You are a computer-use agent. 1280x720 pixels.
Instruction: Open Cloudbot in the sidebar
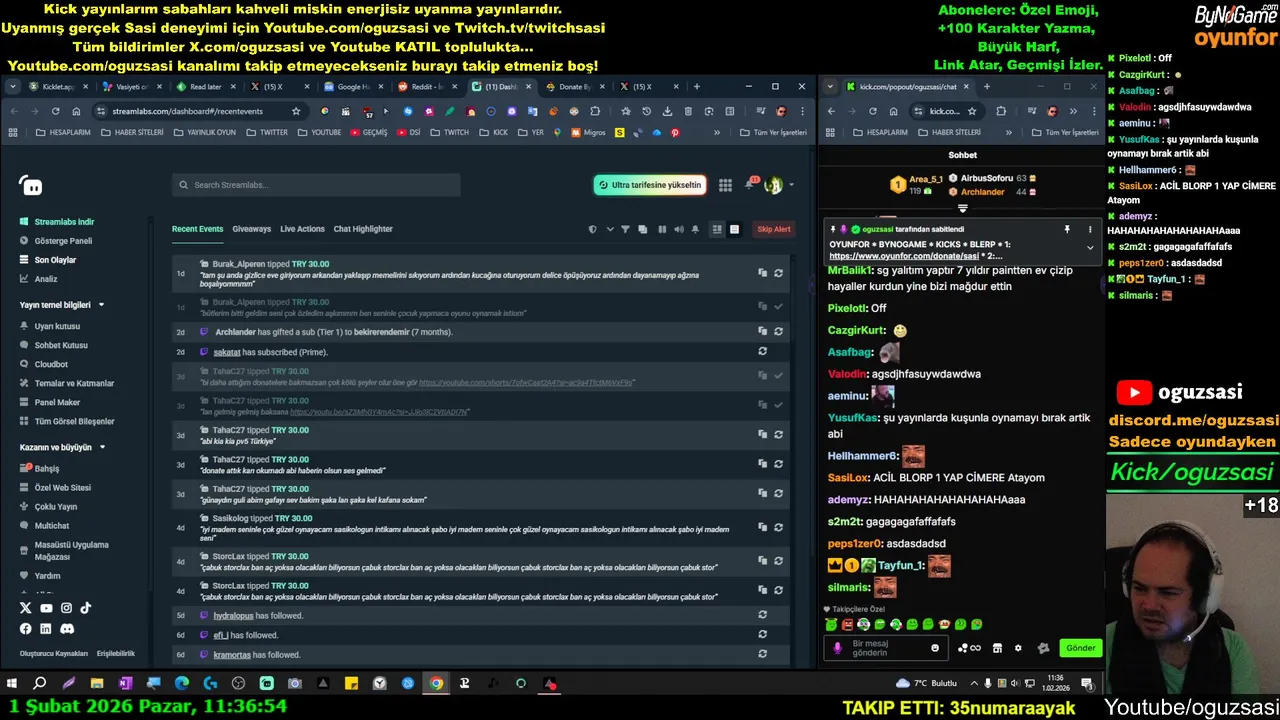click(x=44, y=364)
